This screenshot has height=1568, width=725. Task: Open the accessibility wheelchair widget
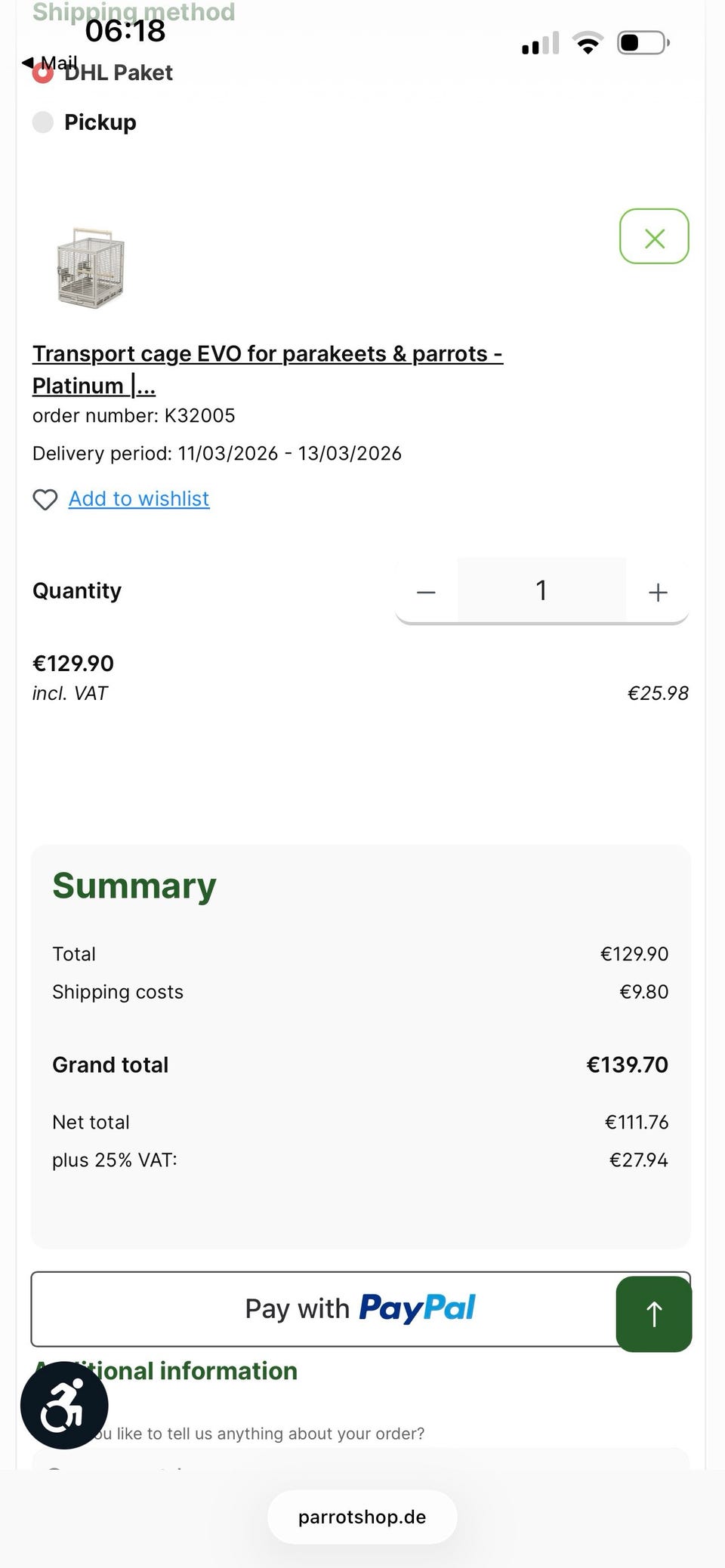[64, 1406]
